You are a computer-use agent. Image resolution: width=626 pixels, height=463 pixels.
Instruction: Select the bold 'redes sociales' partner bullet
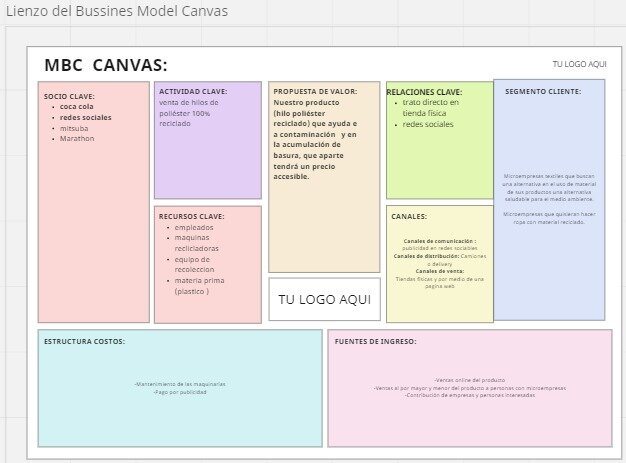click(85, 117)
